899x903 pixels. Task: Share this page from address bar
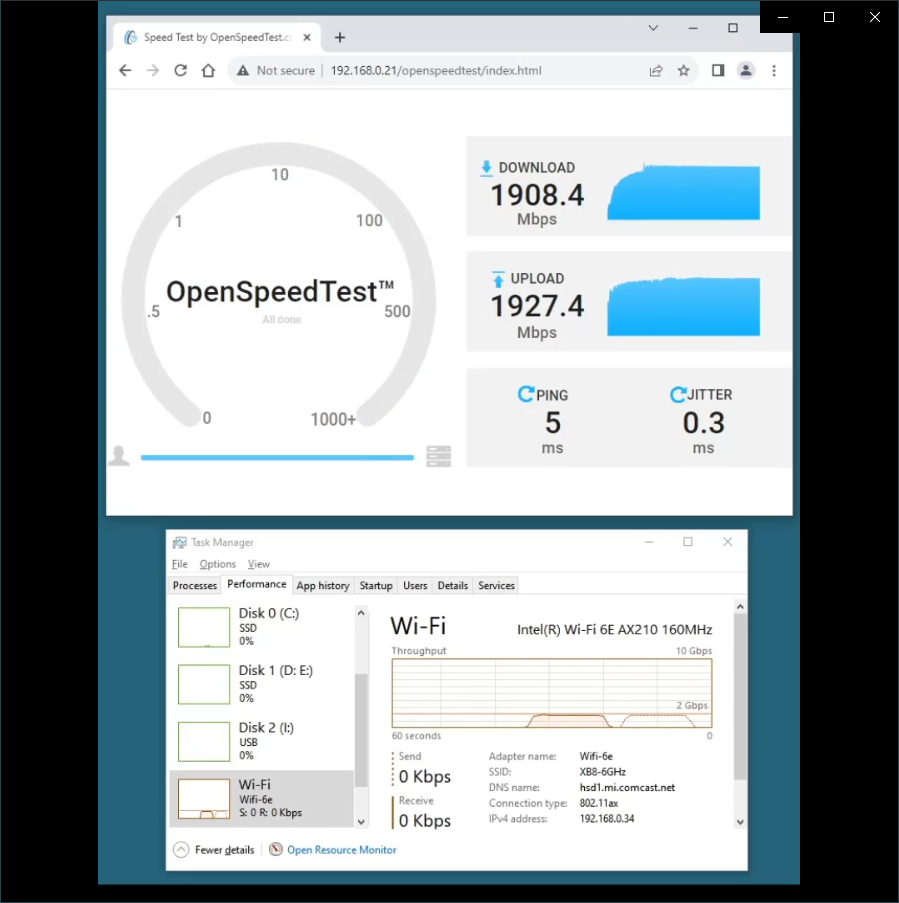655,70
